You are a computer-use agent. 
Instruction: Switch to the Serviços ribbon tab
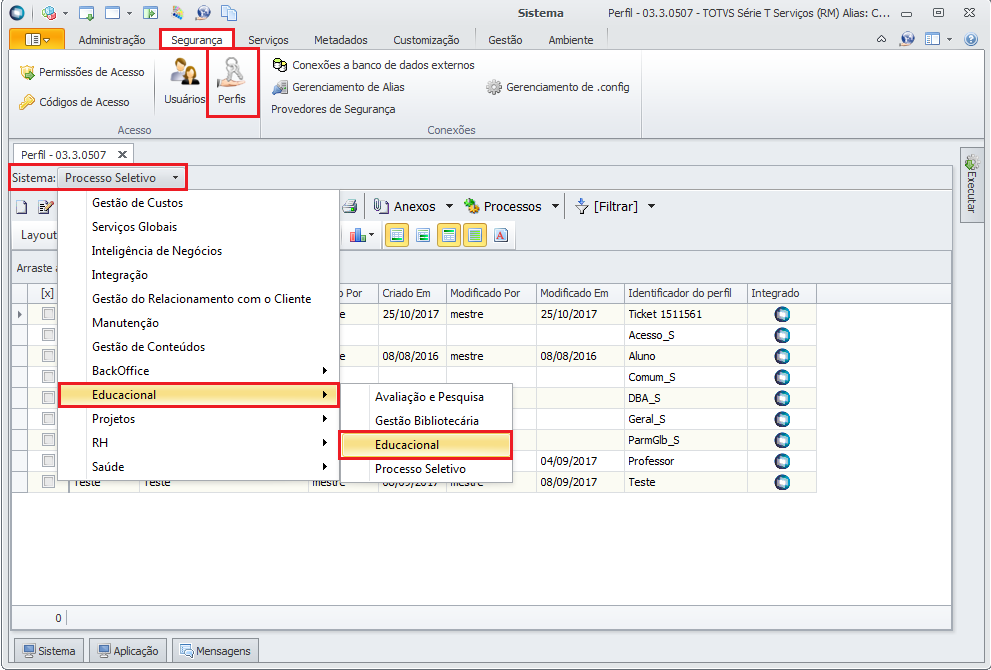click(268, 40)
